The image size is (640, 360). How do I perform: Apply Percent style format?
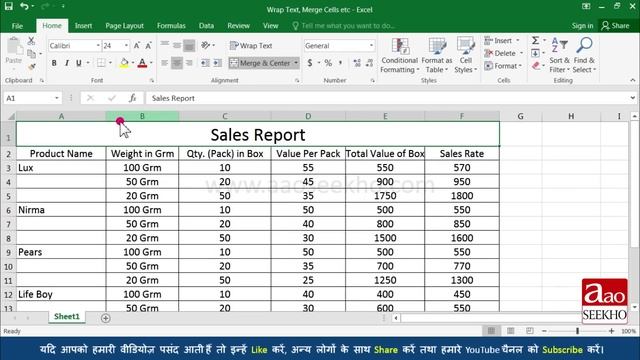[x=328, y=63]
